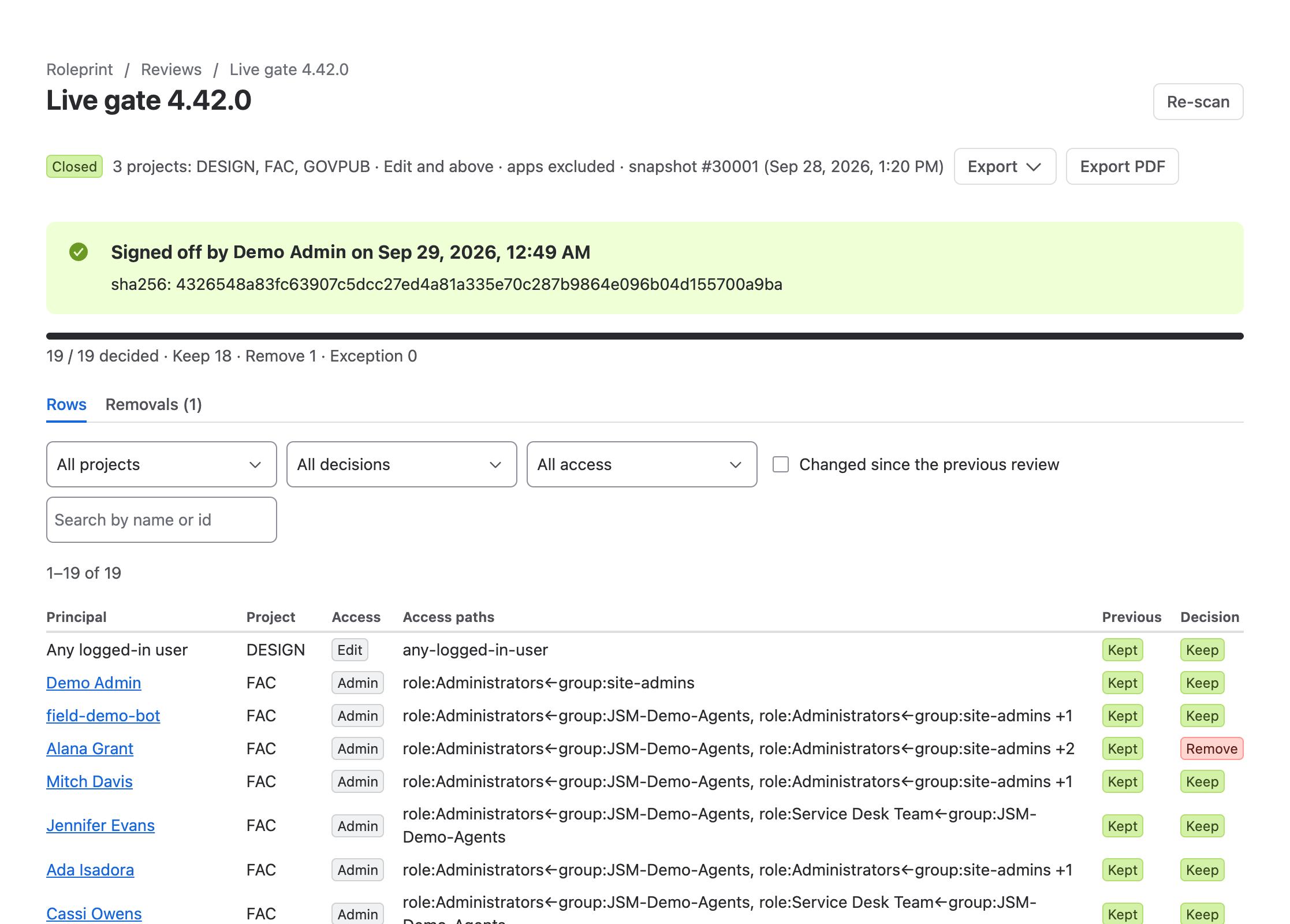1290x924 pixels.
Task: Click the Closed status badge
Action: (74, 166)
